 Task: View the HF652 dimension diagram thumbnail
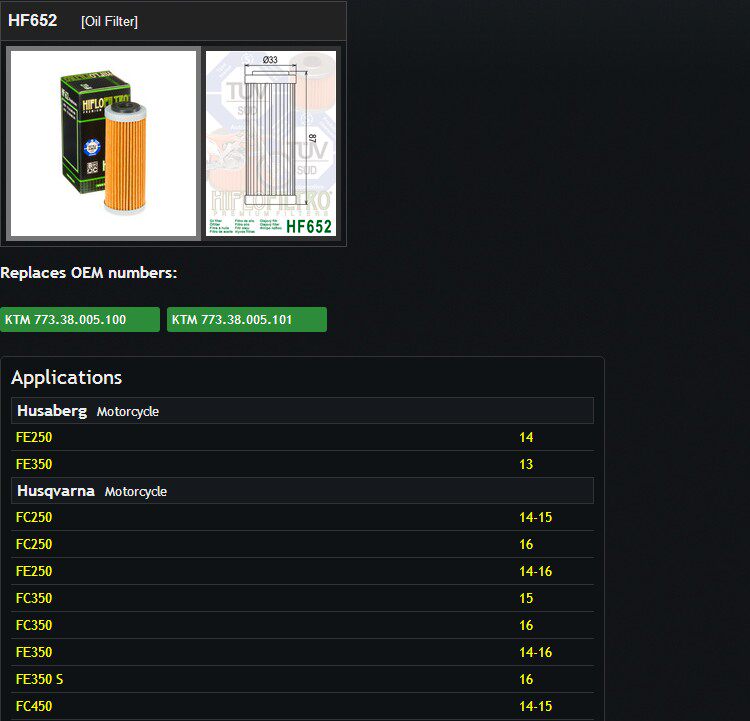tap(271, 144)
